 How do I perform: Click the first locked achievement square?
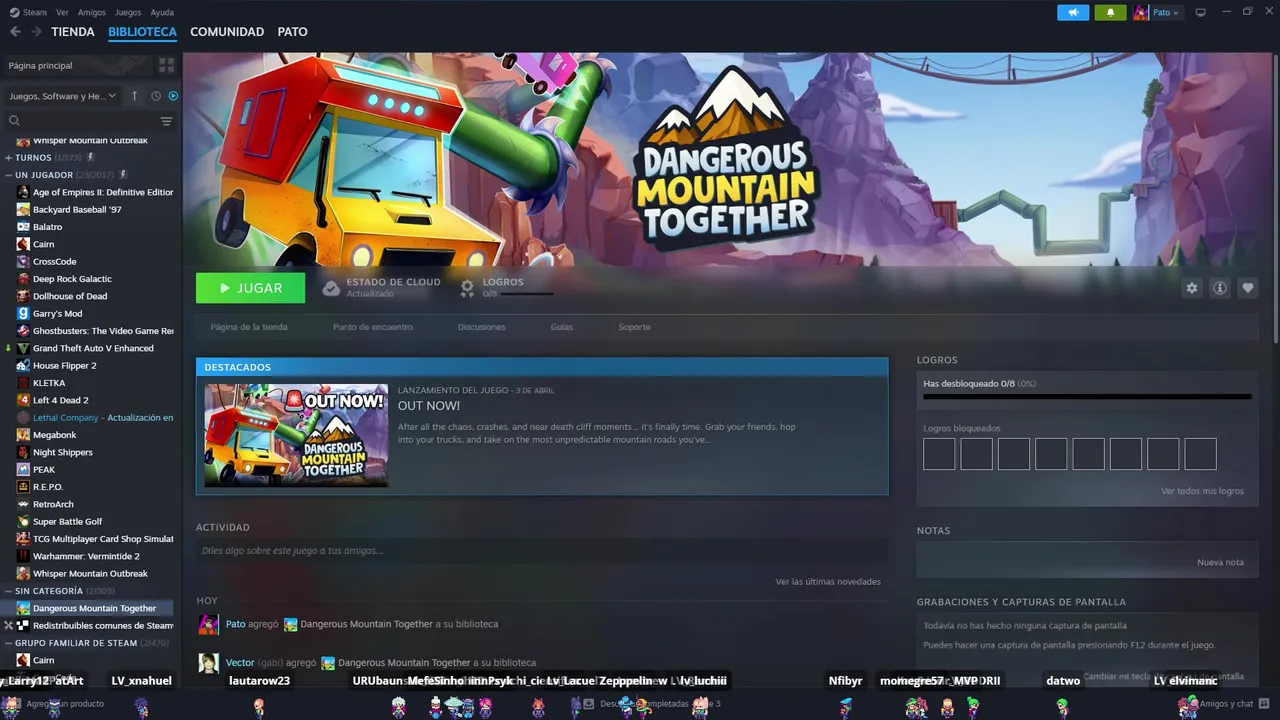tap(939, 454)
